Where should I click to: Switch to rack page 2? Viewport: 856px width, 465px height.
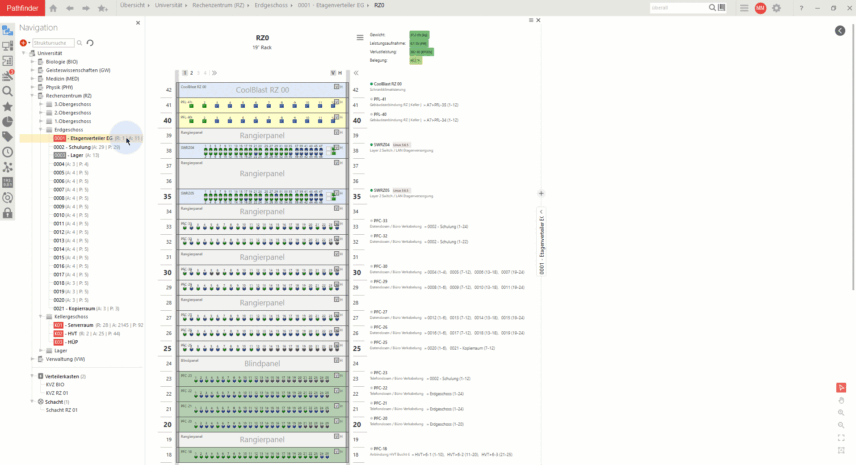pos(193,73)
